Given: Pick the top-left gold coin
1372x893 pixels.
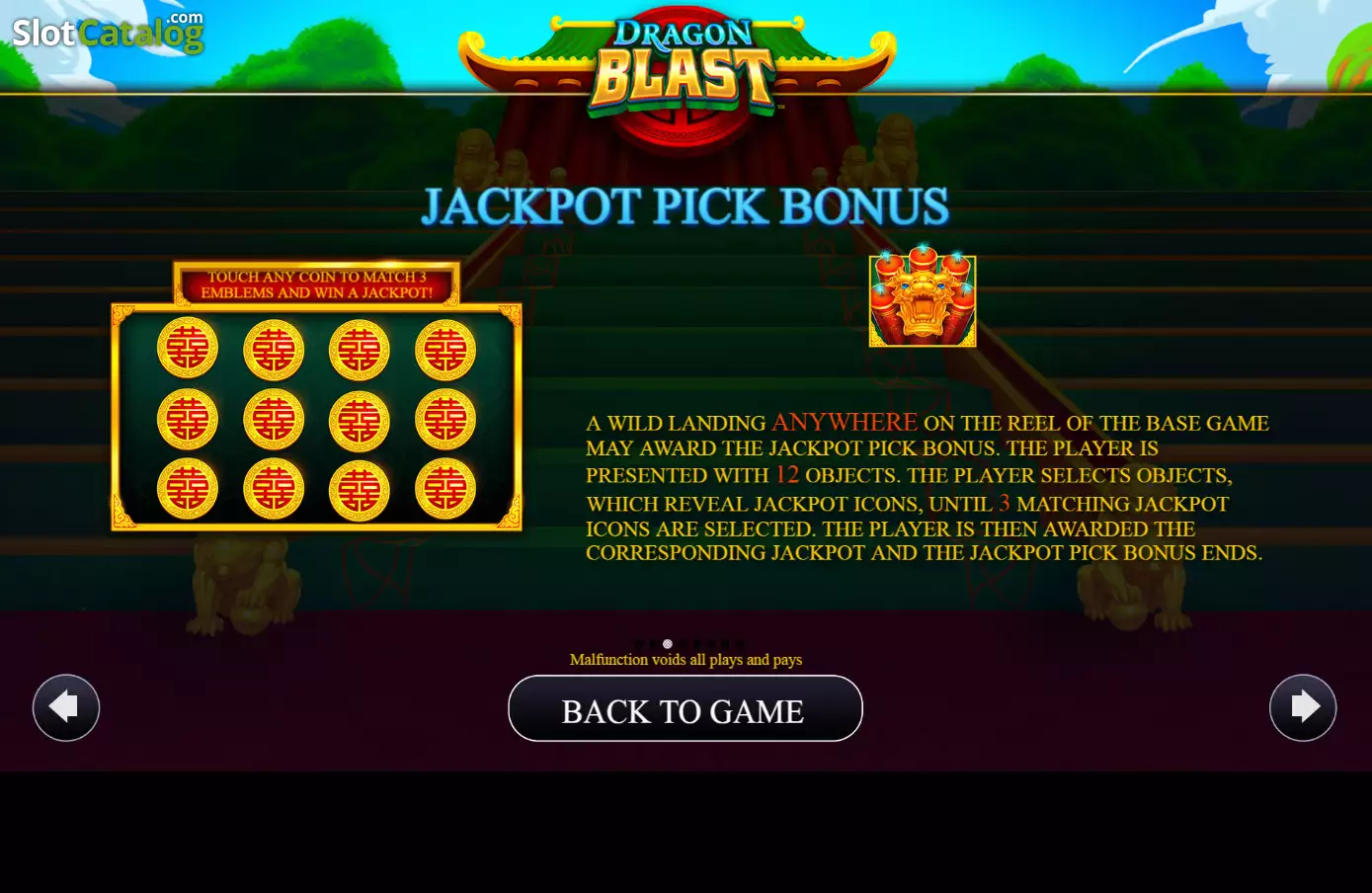Looking at the screenshot, I should pos(188,349).
